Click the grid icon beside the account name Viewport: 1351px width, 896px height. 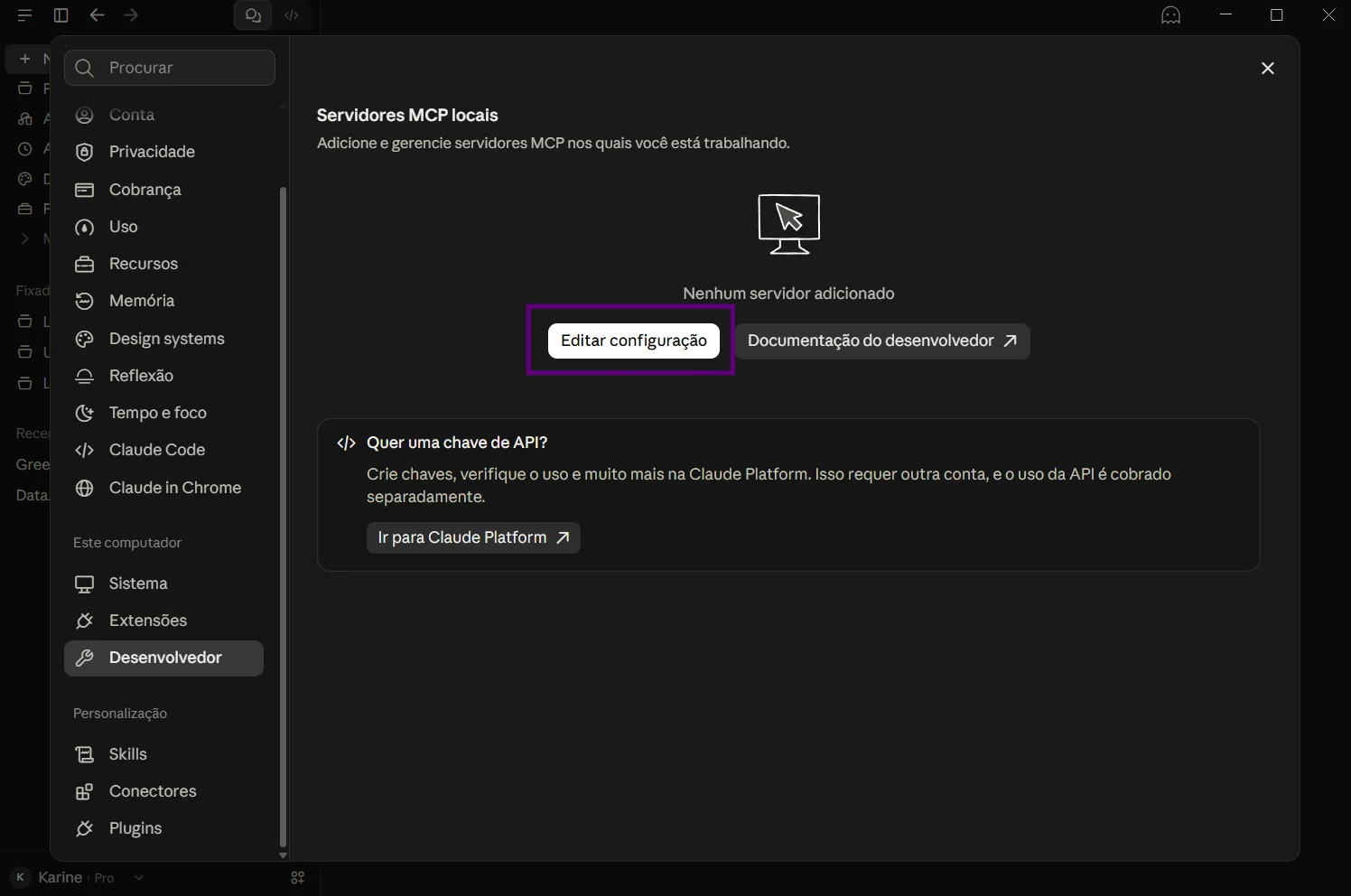(x=298, y=878)
